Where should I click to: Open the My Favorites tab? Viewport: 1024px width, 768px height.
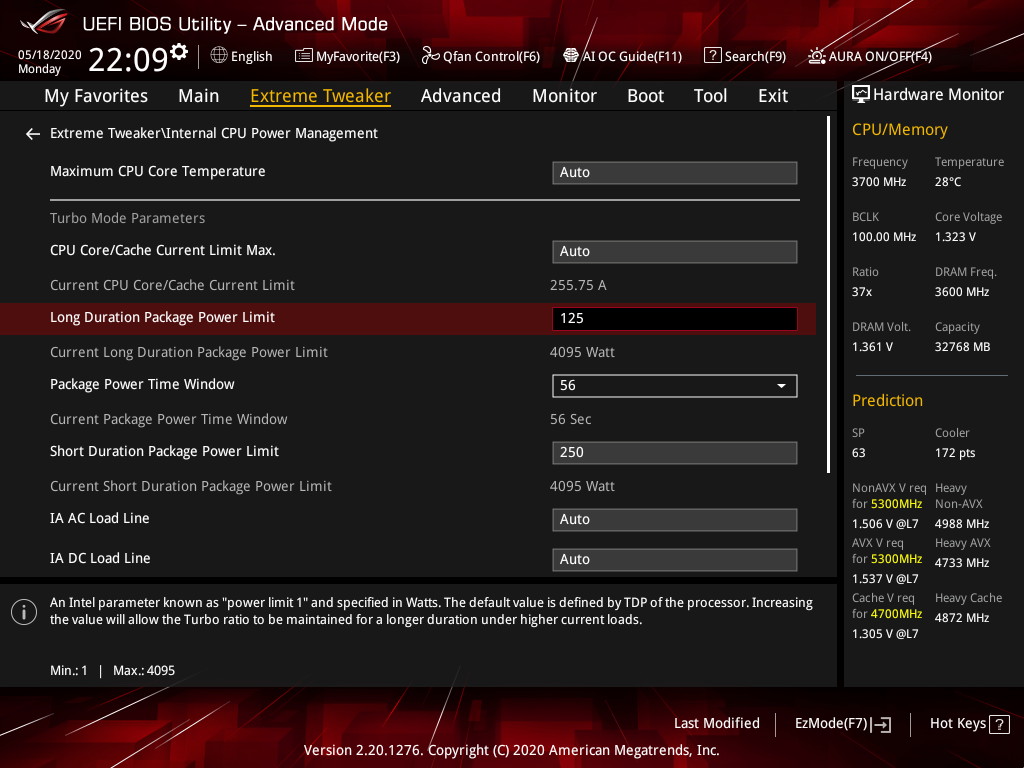click(x=96, y=96)
